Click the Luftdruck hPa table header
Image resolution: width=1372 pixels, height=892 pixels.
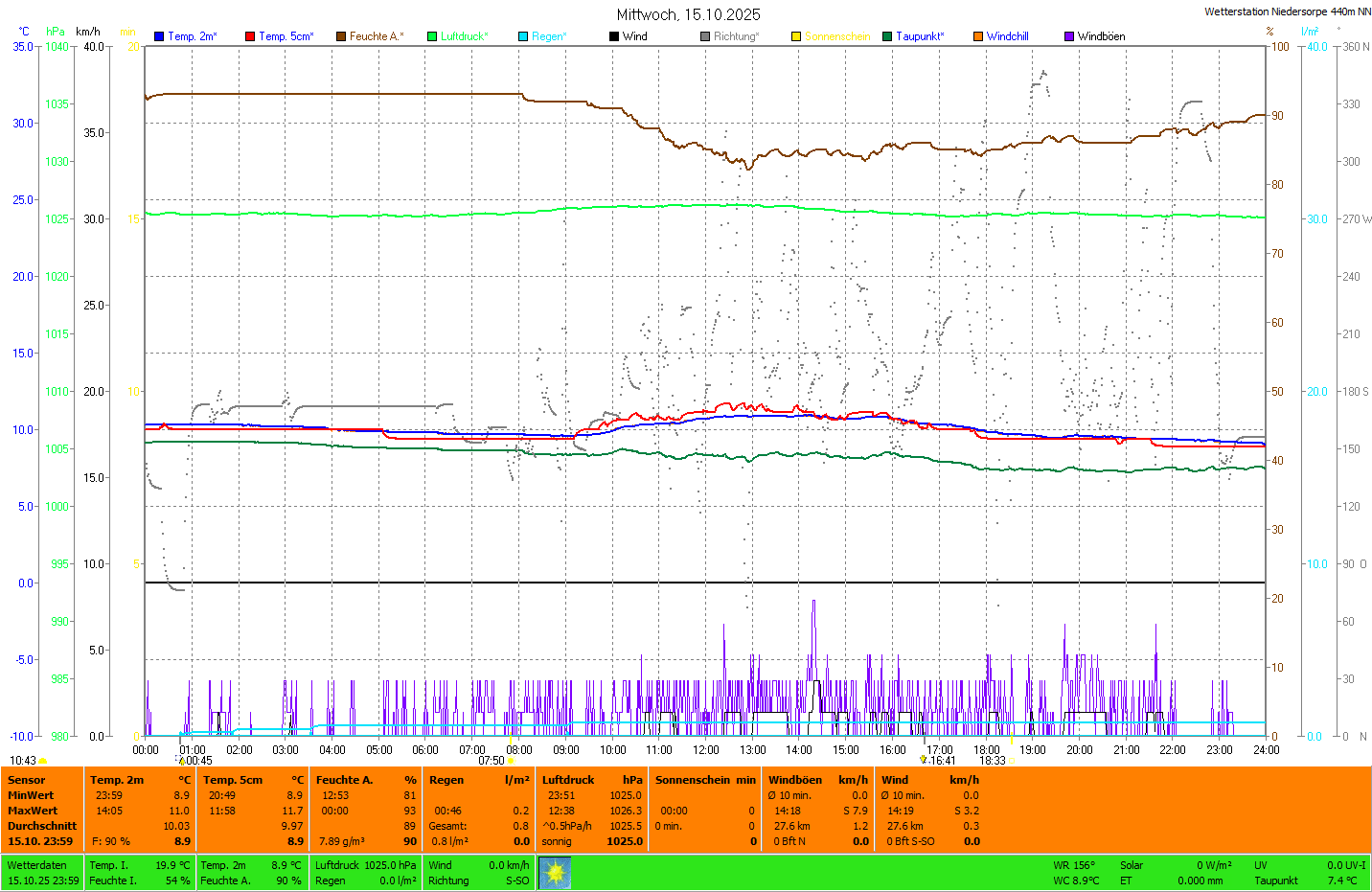click(x=591, y=780)
